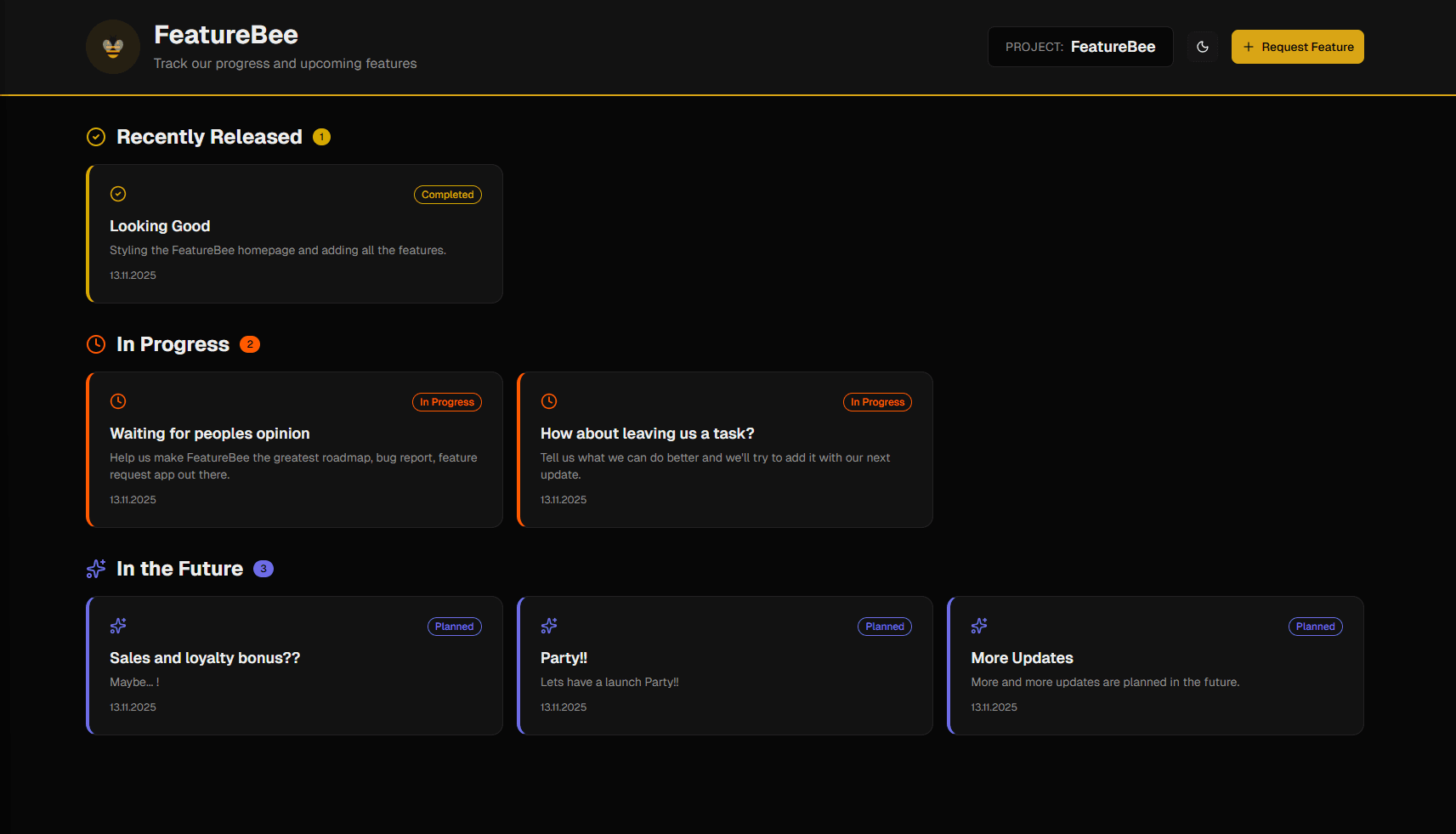Image resolution: width=1456 pixels, height=834 pixels.
Task: Open the FeatureBee project selector
Action: point(1080,47)
